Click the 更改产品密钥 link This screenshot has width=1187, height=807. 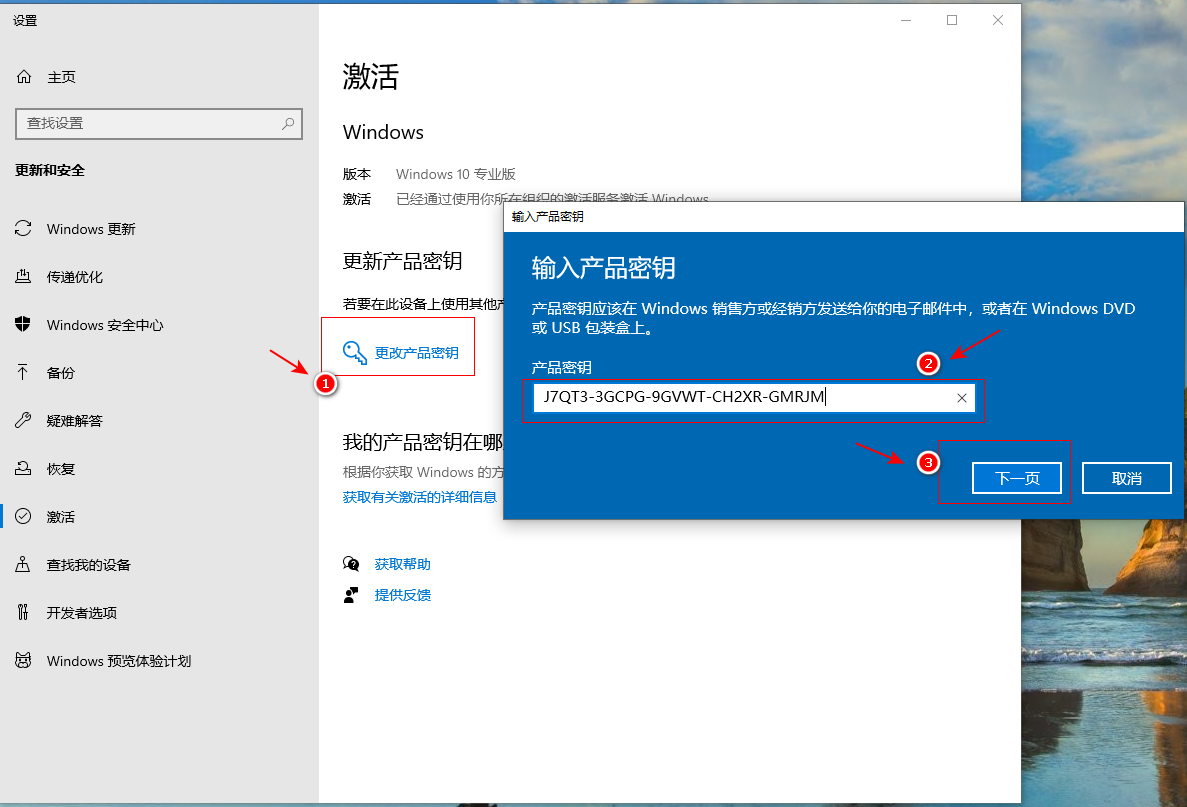click(x=416, y=353)
